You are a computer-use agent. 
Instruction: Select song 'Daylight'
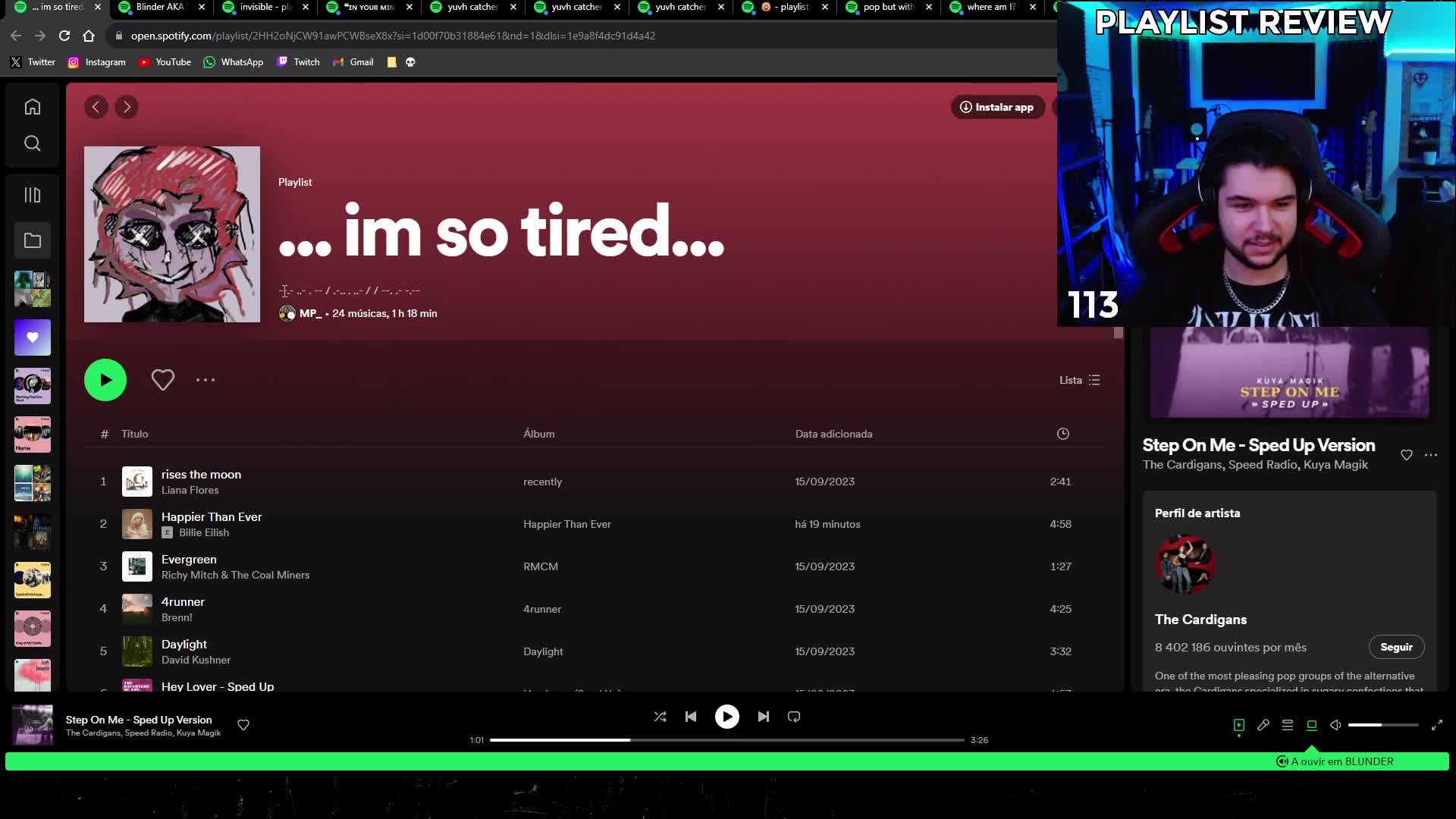click(x=184, y=644)
